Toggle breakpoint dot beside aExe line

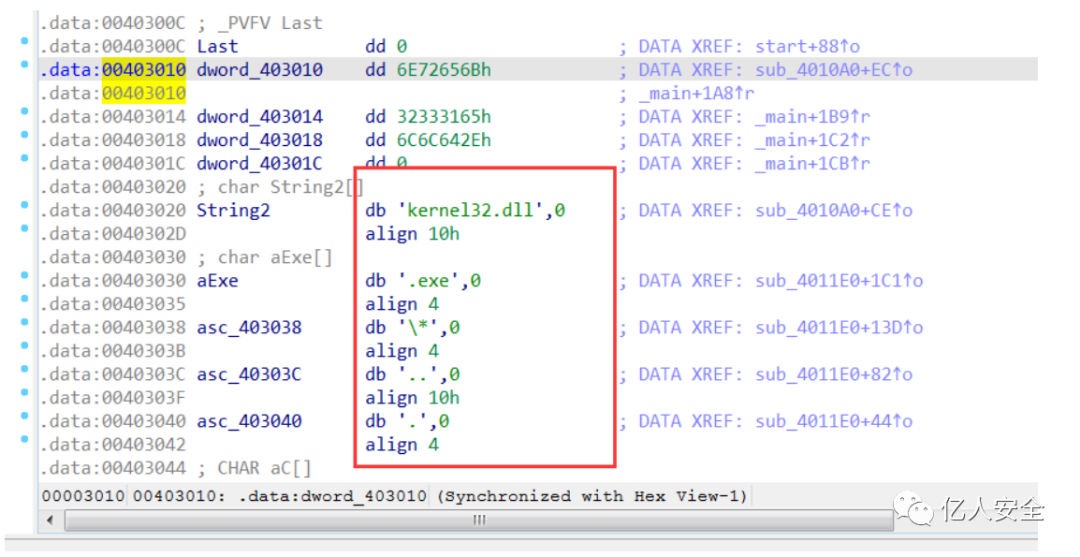tap(25, 275)
